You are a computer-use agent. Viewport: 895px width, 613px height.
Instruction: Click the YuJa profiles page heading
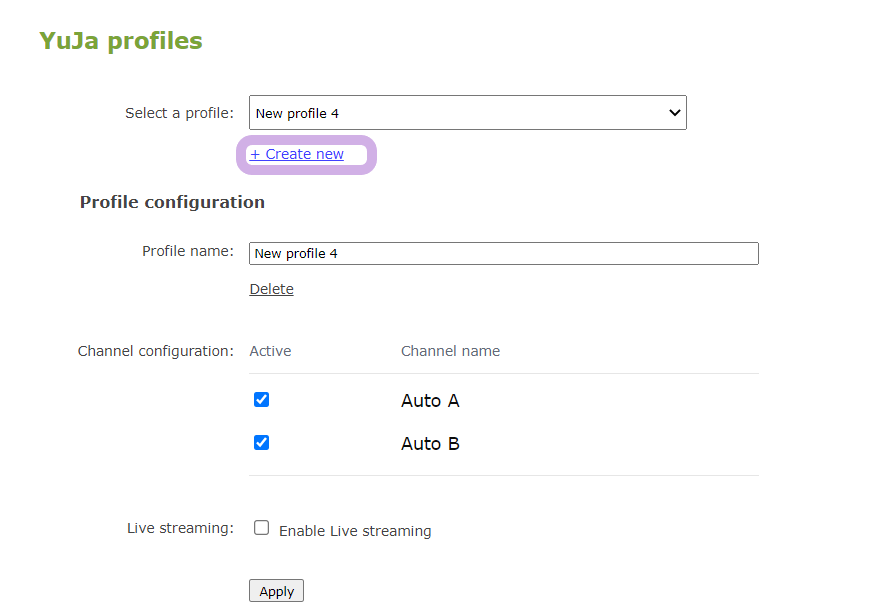[x=121, y=41]
